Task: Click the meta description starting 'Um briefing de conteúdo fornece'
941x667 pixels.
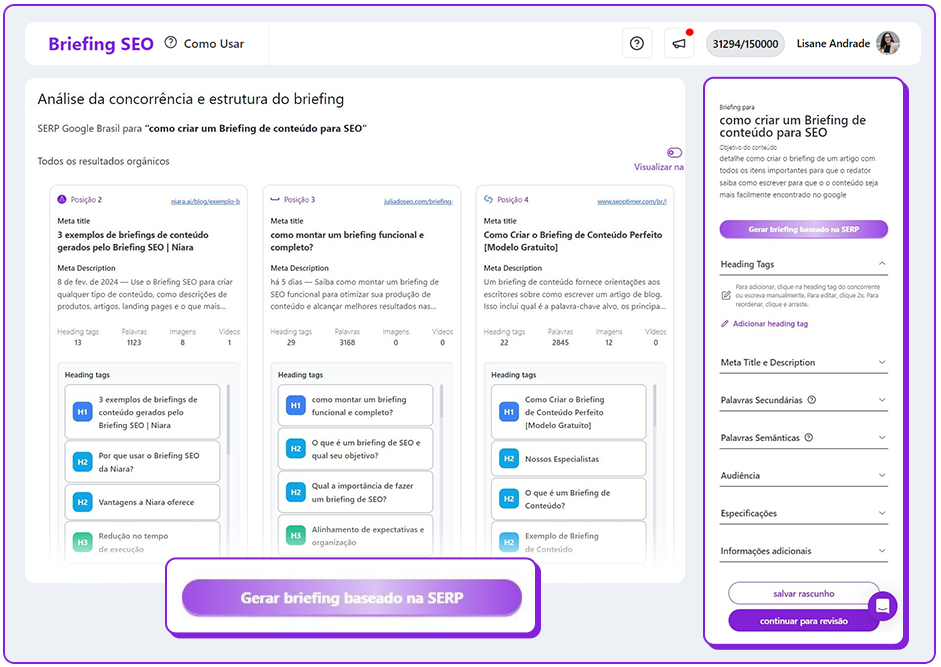Action: [x=575, y=294]
